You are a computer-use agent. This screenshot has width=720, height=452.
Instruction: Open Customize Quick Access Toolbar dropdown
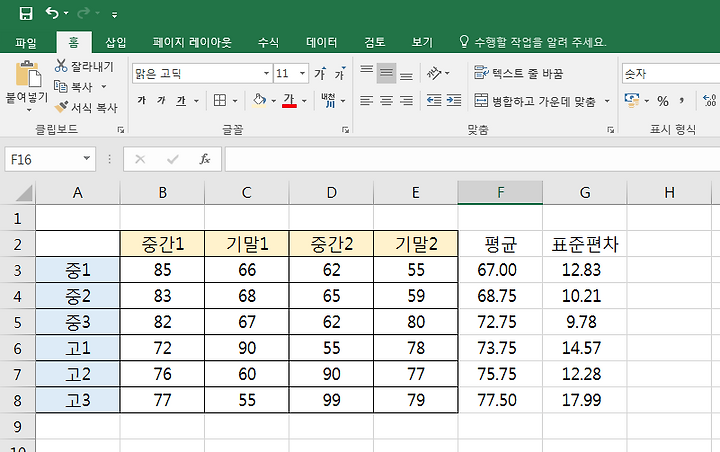114,15
